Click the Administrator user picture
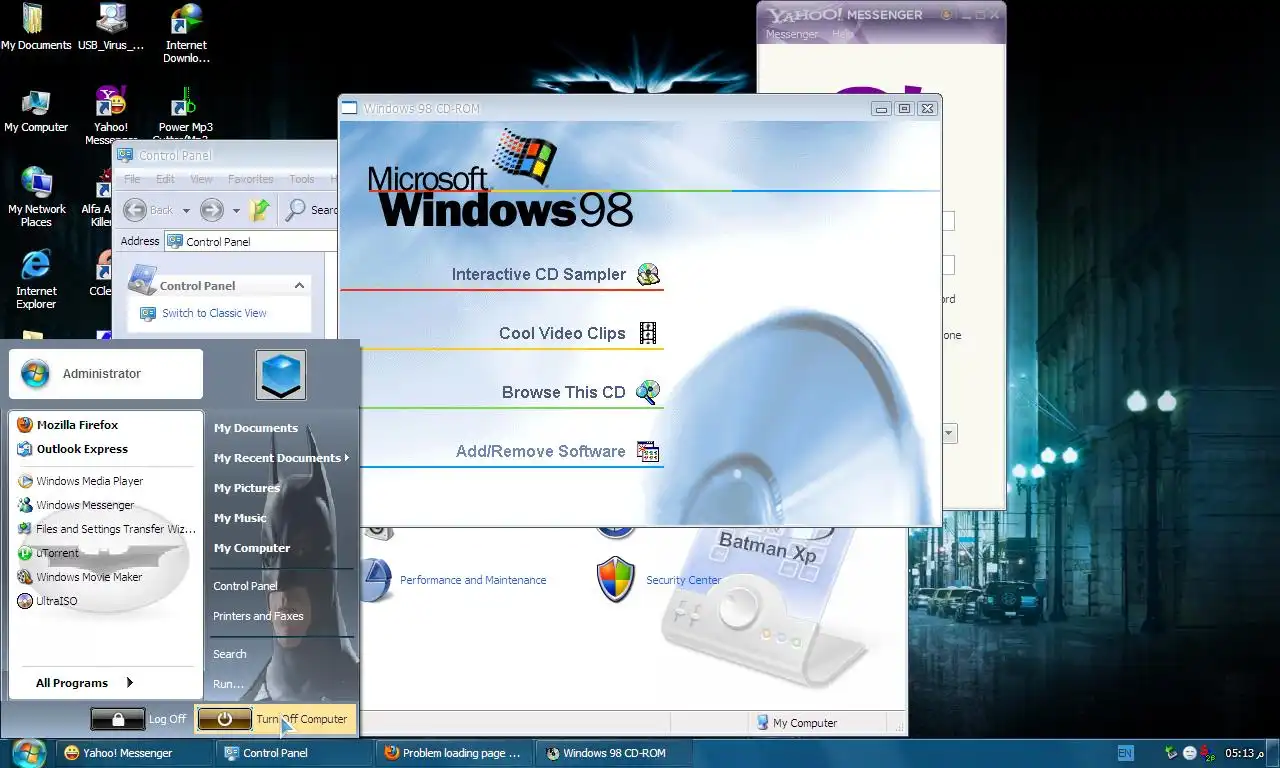This screenshot has height=768, width=1280. pyautogui.click(x=35, y=374)
